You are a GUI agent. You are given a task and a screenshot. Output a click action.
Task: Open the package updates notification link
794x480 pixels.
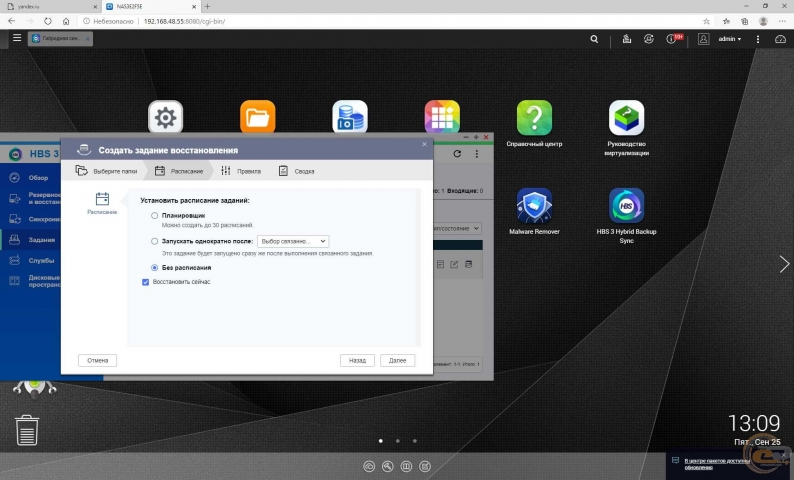pos(717,464)
